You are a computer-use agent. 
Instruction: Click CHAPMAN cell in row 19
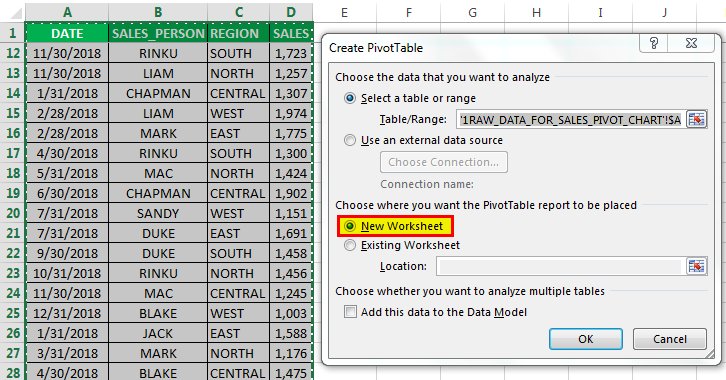(158, 193)
